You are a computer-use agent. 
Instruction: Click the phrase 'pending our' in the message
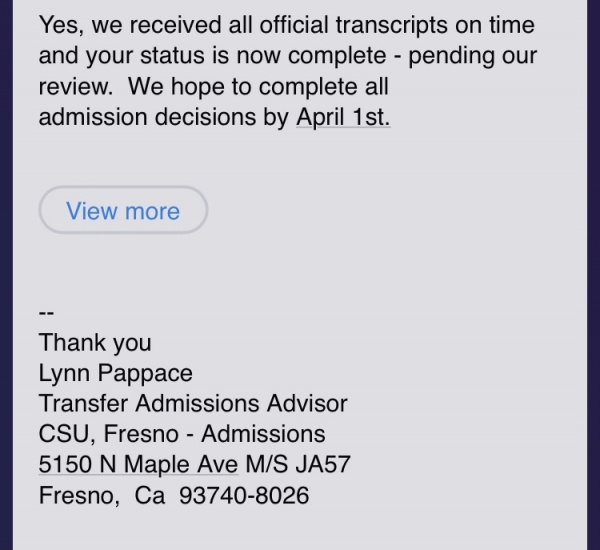tap(473, 56)
